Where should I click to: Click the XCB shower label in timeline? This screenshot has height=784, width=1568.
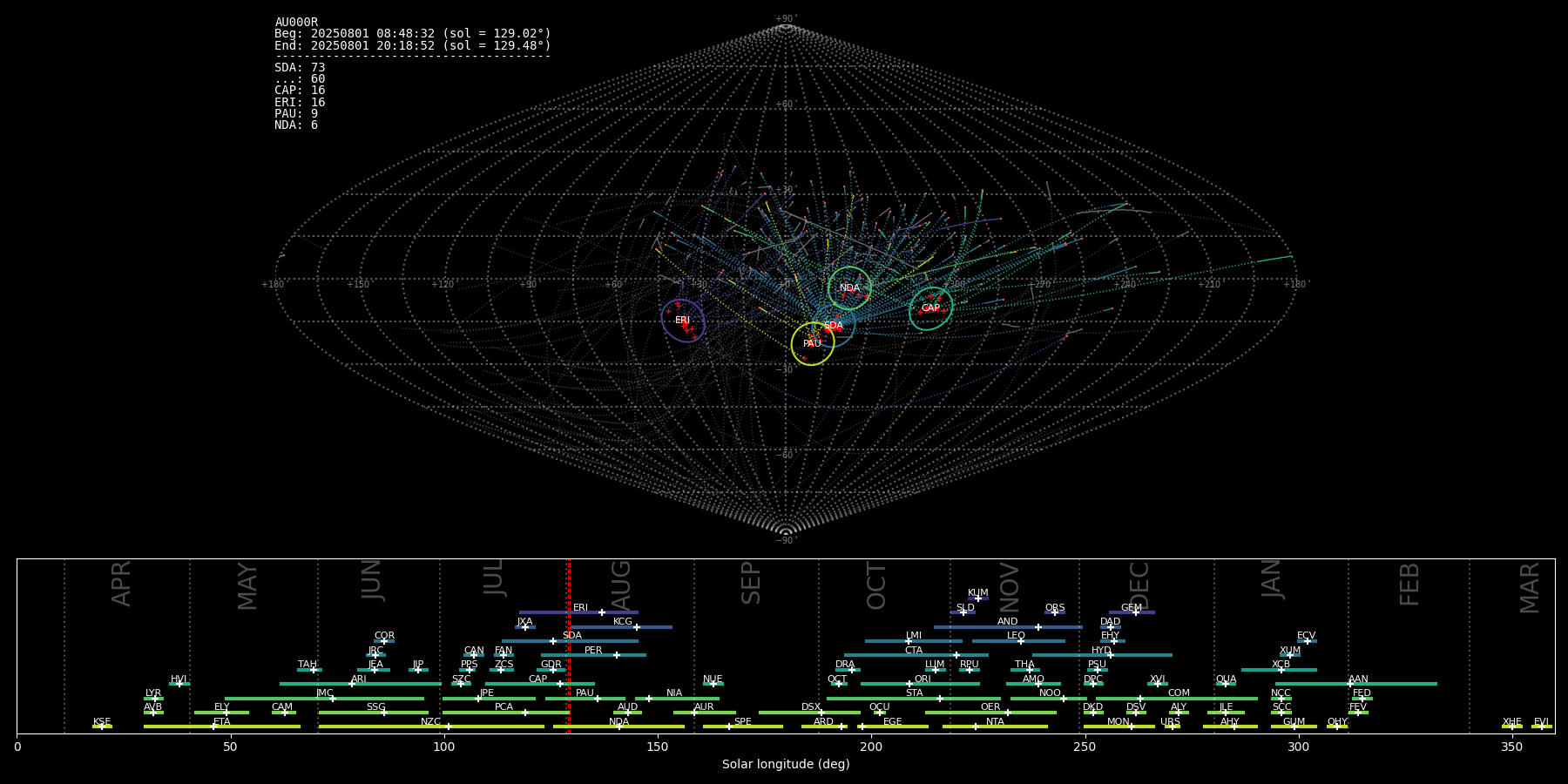(1281, 665)
